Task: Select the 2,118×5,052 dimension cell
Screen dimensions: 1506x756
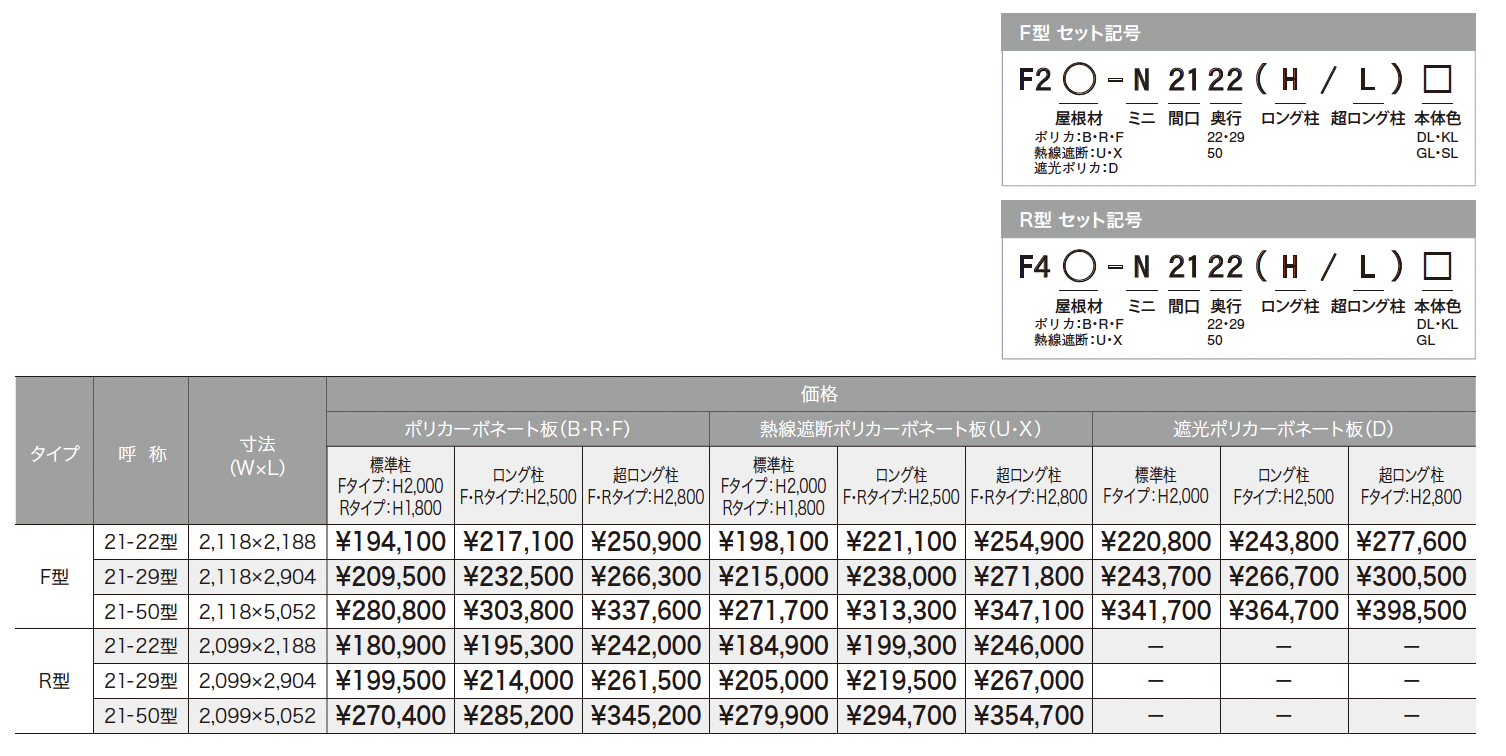Action: point(258,611)
